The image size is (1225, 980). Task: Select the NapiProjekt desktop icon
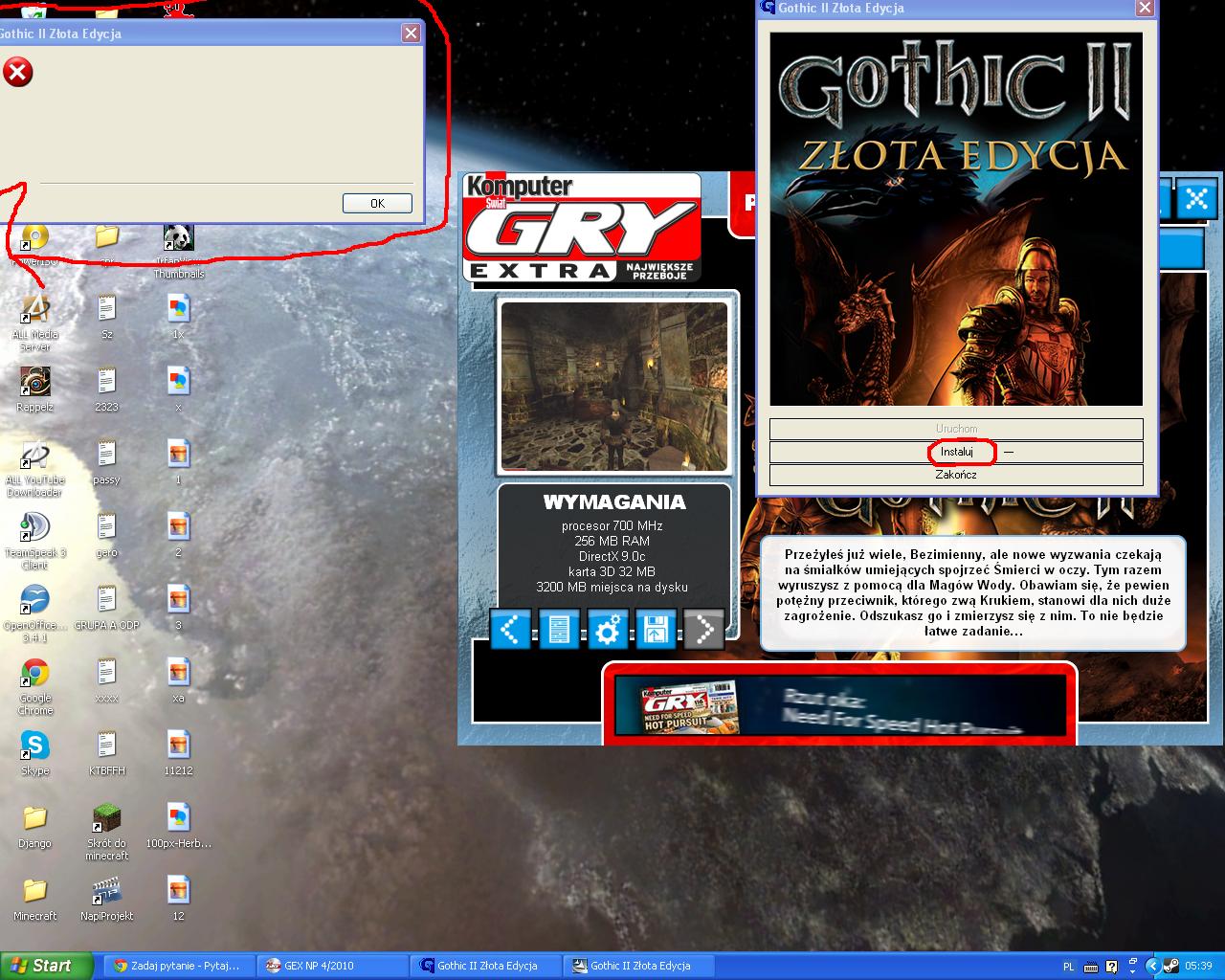(106, 898)
